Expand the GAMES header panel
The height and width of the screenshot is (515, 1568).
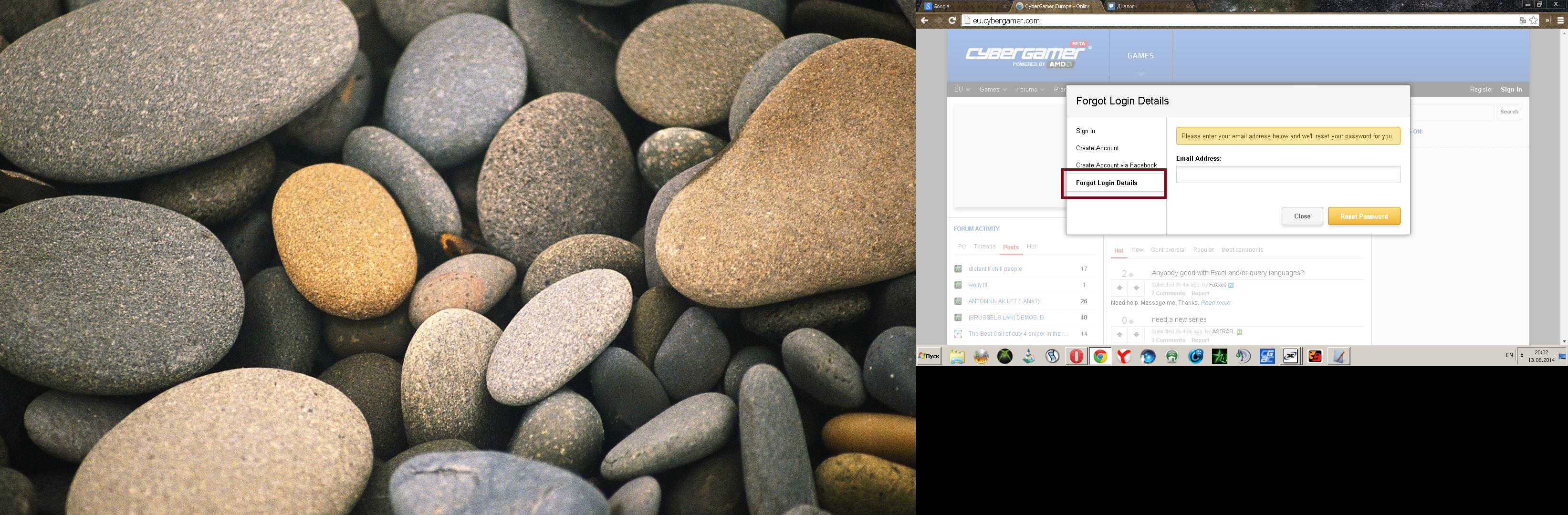pyautogui.click(x=1140, y=56)
